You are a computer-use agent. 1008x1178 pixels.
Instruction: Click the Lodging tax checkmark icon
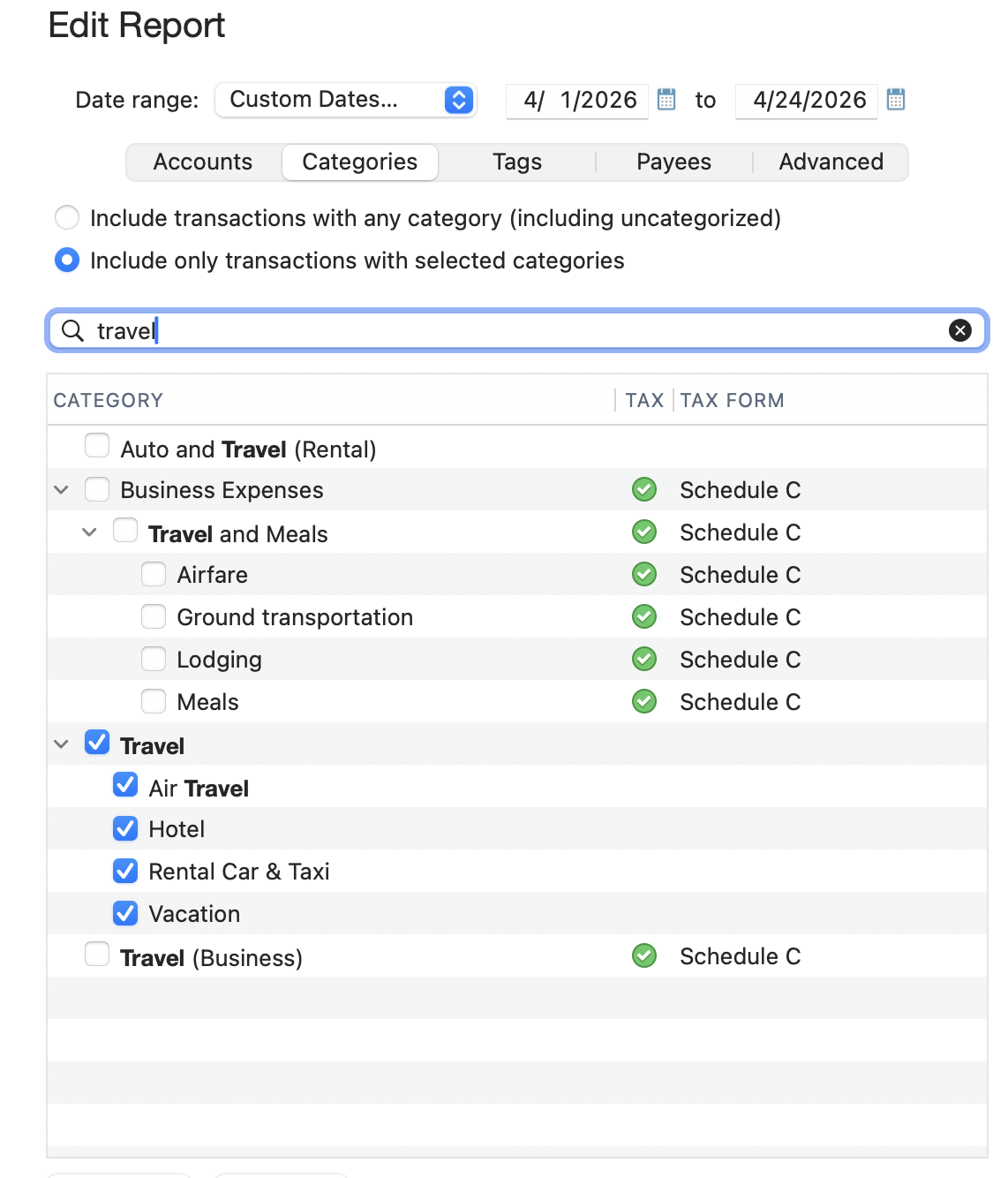pos(644,660)
